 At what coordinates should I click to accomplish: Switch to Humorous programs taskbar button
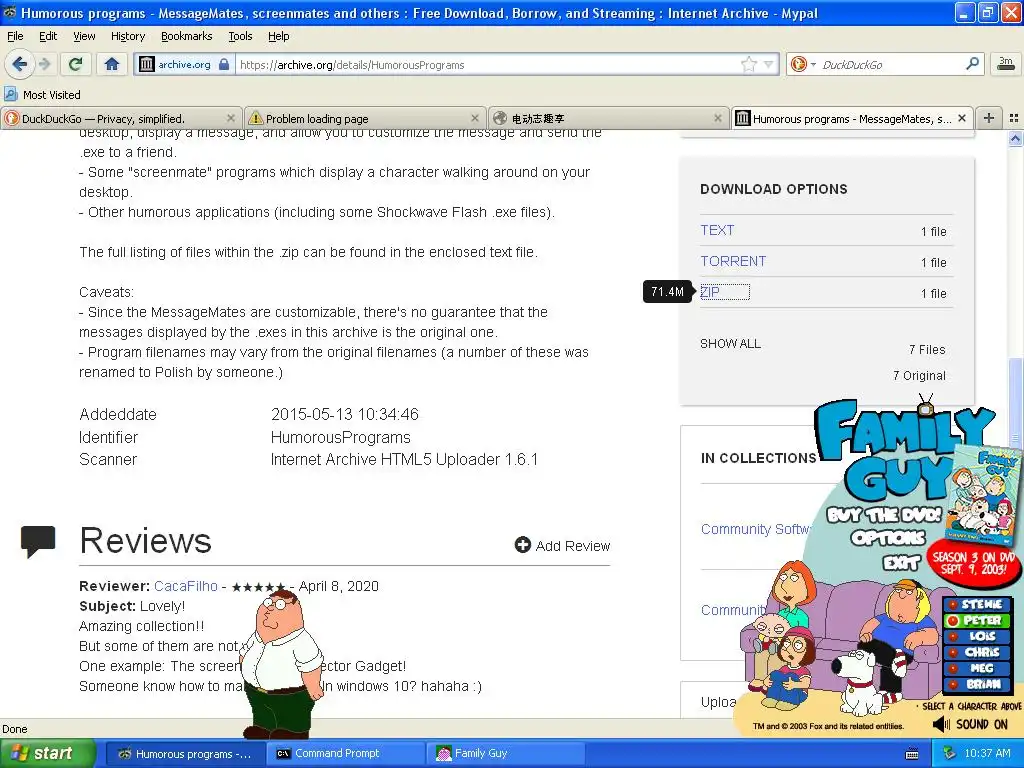pyautogui.click(x=185, y=754)
